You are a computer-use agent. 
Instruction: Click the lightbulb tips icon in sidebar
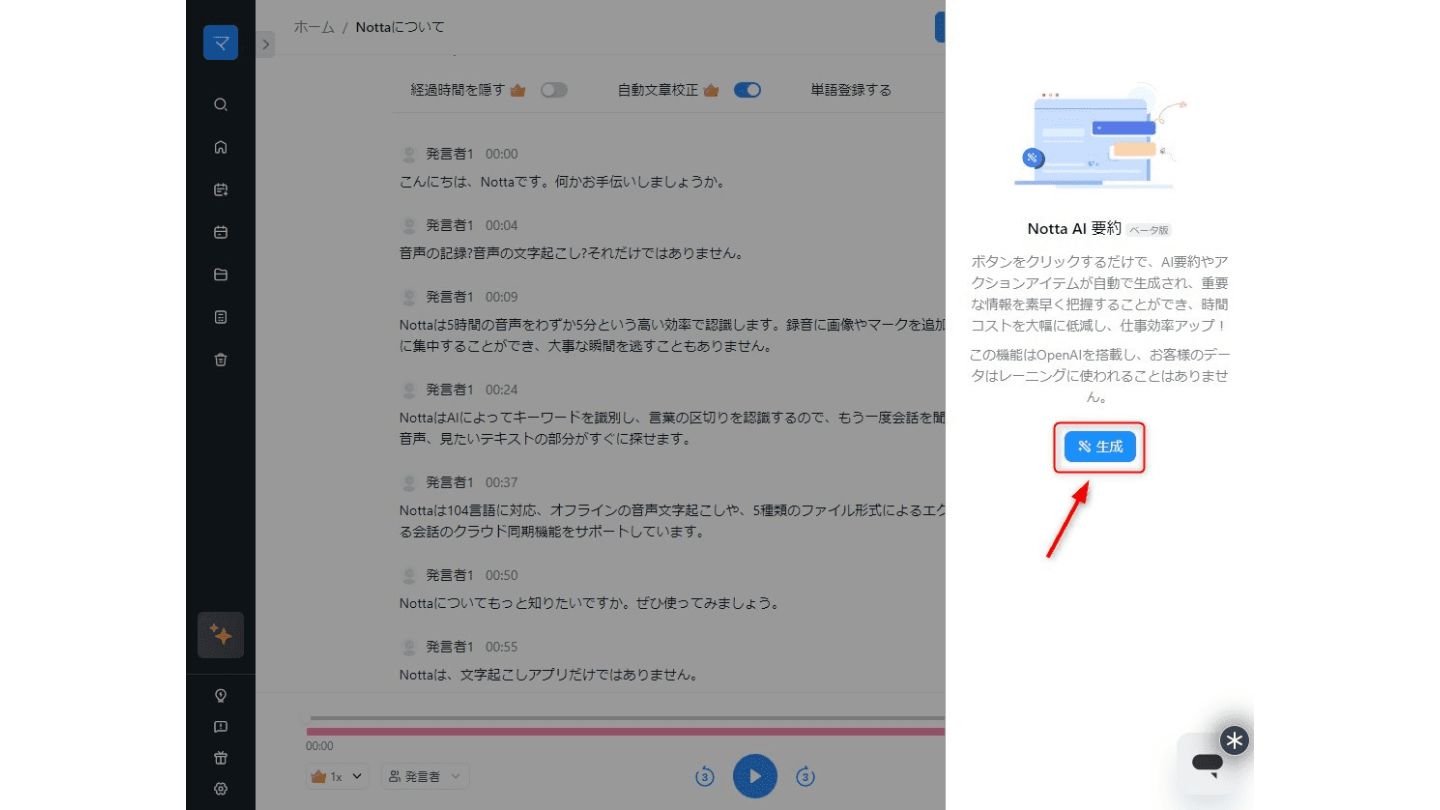[221, 695]
